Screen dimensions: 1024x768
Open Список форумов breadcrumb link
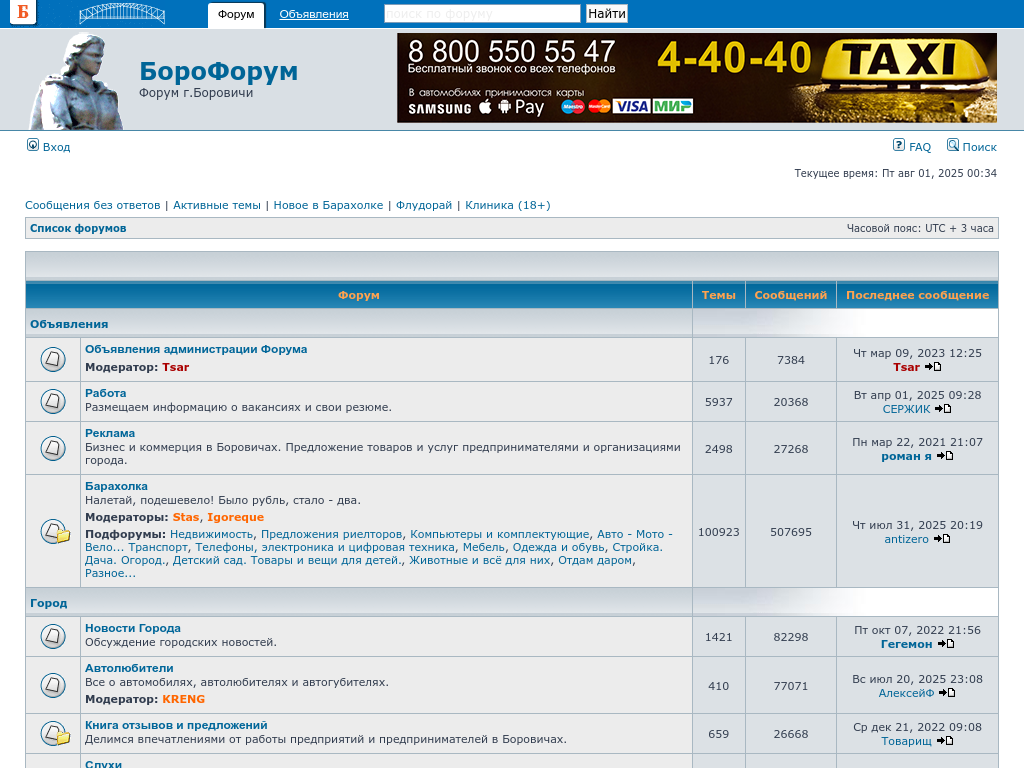pos(78,228)
